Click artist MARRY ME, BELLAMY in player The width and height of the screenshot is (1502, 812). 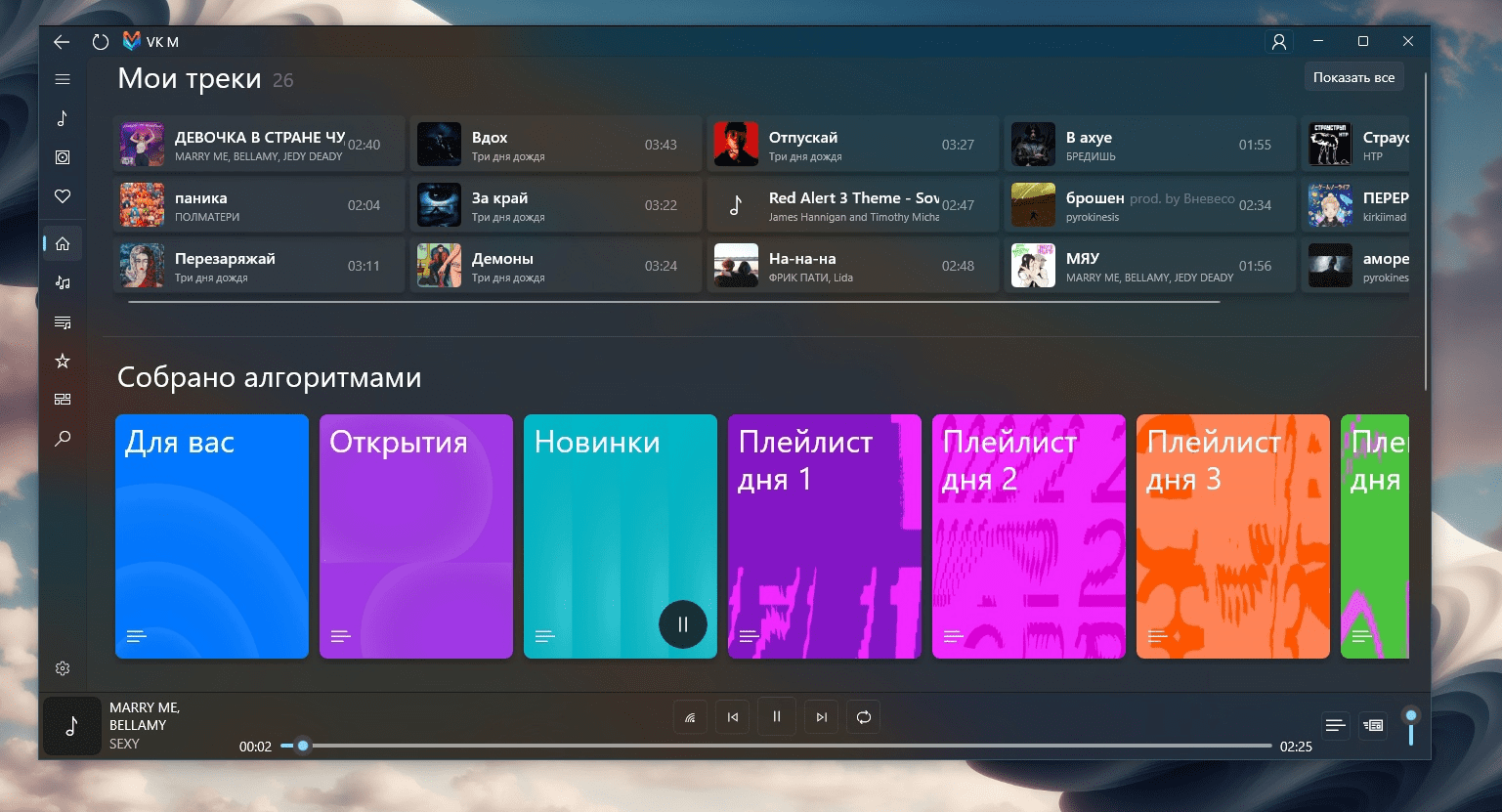pyautogui.click(x=145, y=716)
